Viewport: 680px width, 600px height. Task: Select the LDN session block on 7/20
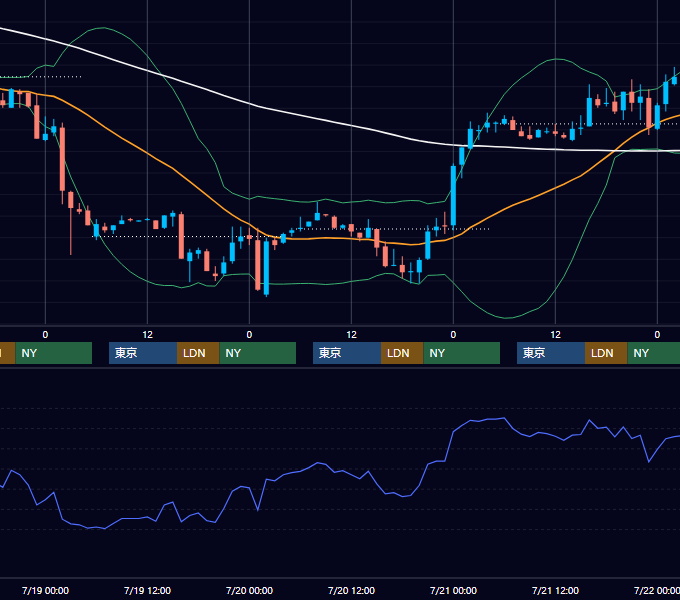402,353
